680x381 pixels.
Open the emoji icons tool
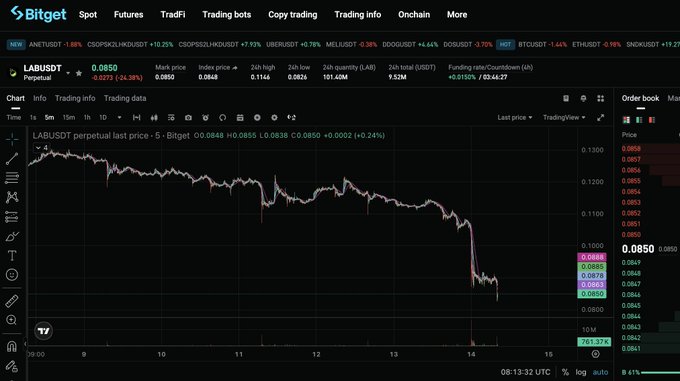click(x=12, y=274)
